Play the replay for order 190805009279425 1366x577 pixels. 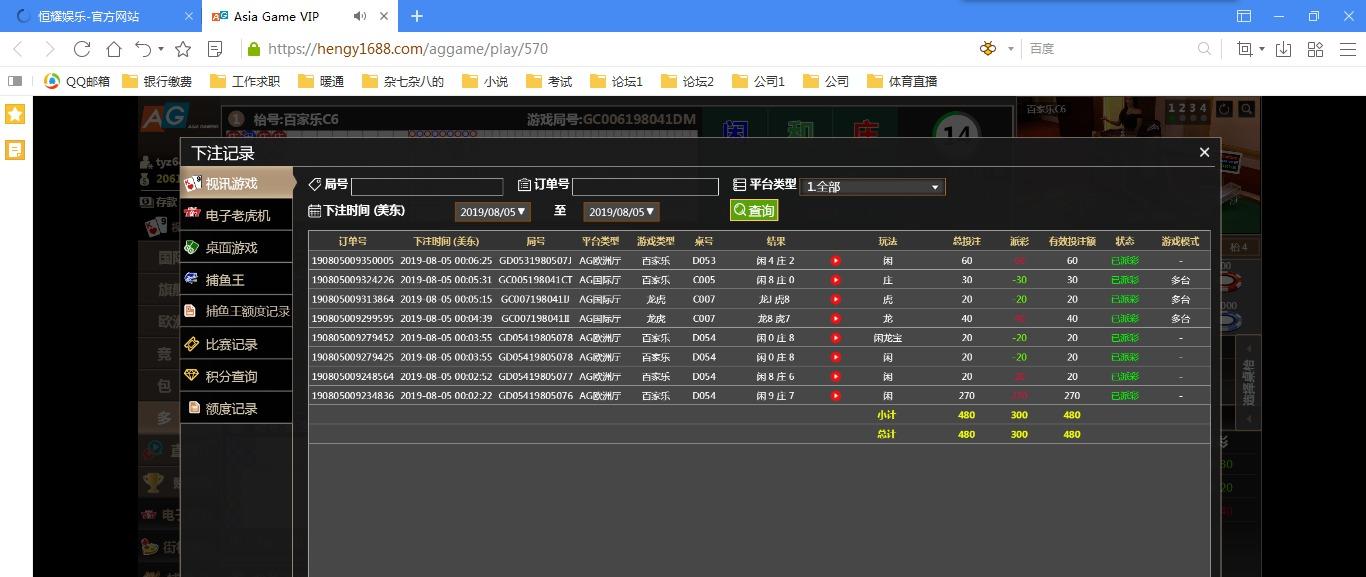pyautogui.click(x=835, y=357)
